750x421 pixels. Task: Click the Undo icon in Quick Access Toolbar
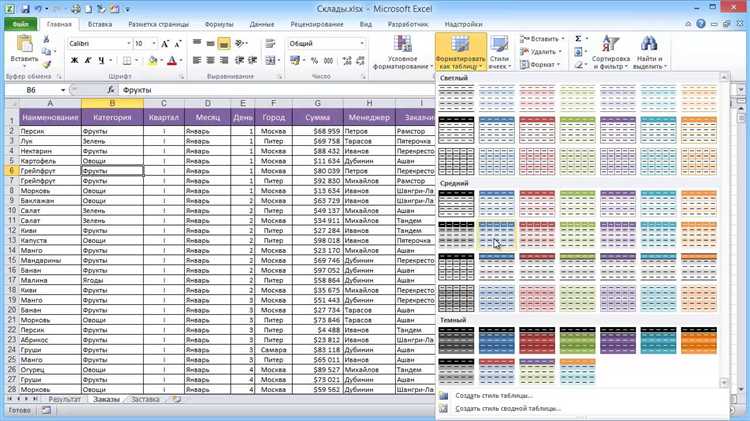38,9
